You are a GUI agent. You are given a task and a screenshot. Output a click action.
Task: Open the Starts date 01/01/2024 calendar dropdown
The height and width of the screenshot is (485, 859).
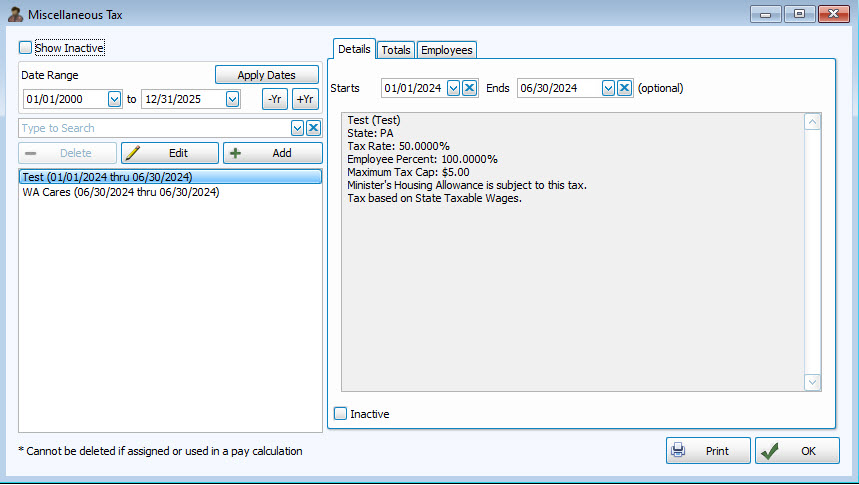453,88
